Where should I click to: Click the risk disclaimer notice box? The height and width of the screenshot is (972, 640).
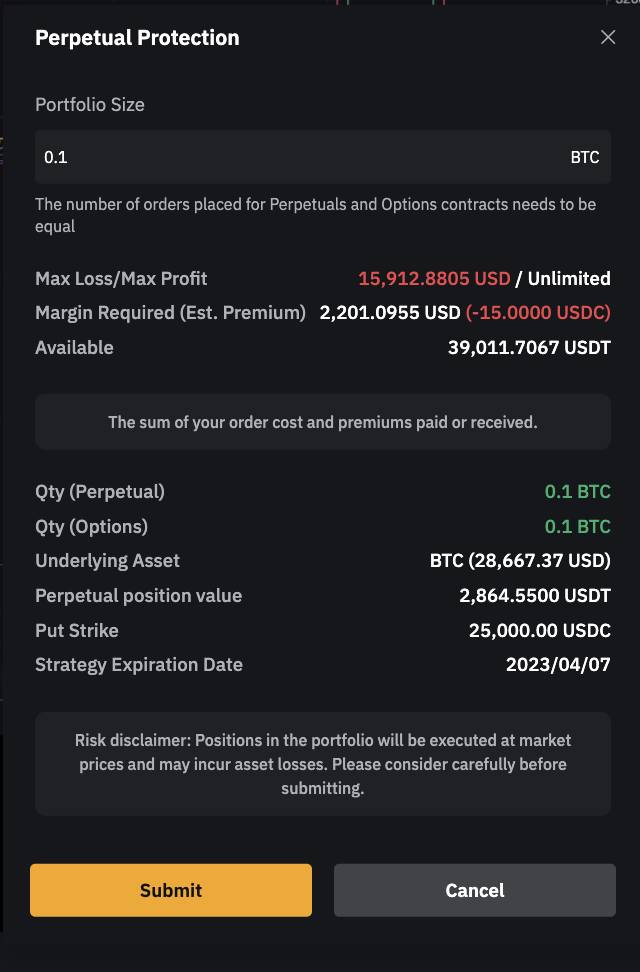(323, 764)
